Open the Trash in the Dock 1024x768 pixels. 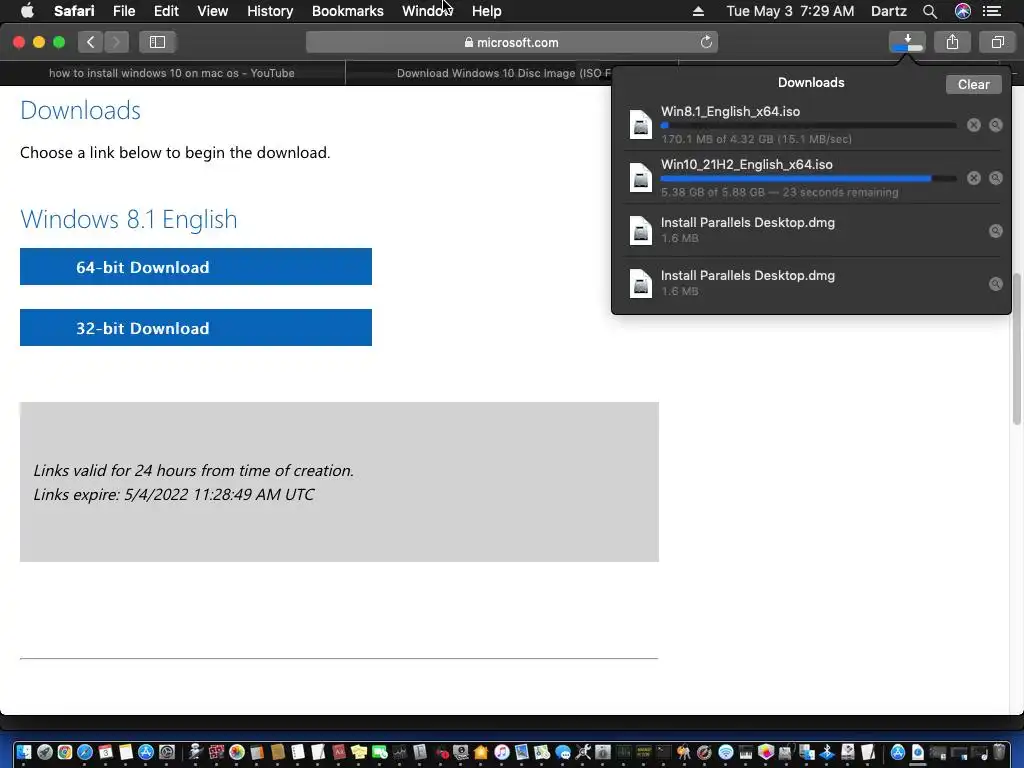tap(999, 752)
